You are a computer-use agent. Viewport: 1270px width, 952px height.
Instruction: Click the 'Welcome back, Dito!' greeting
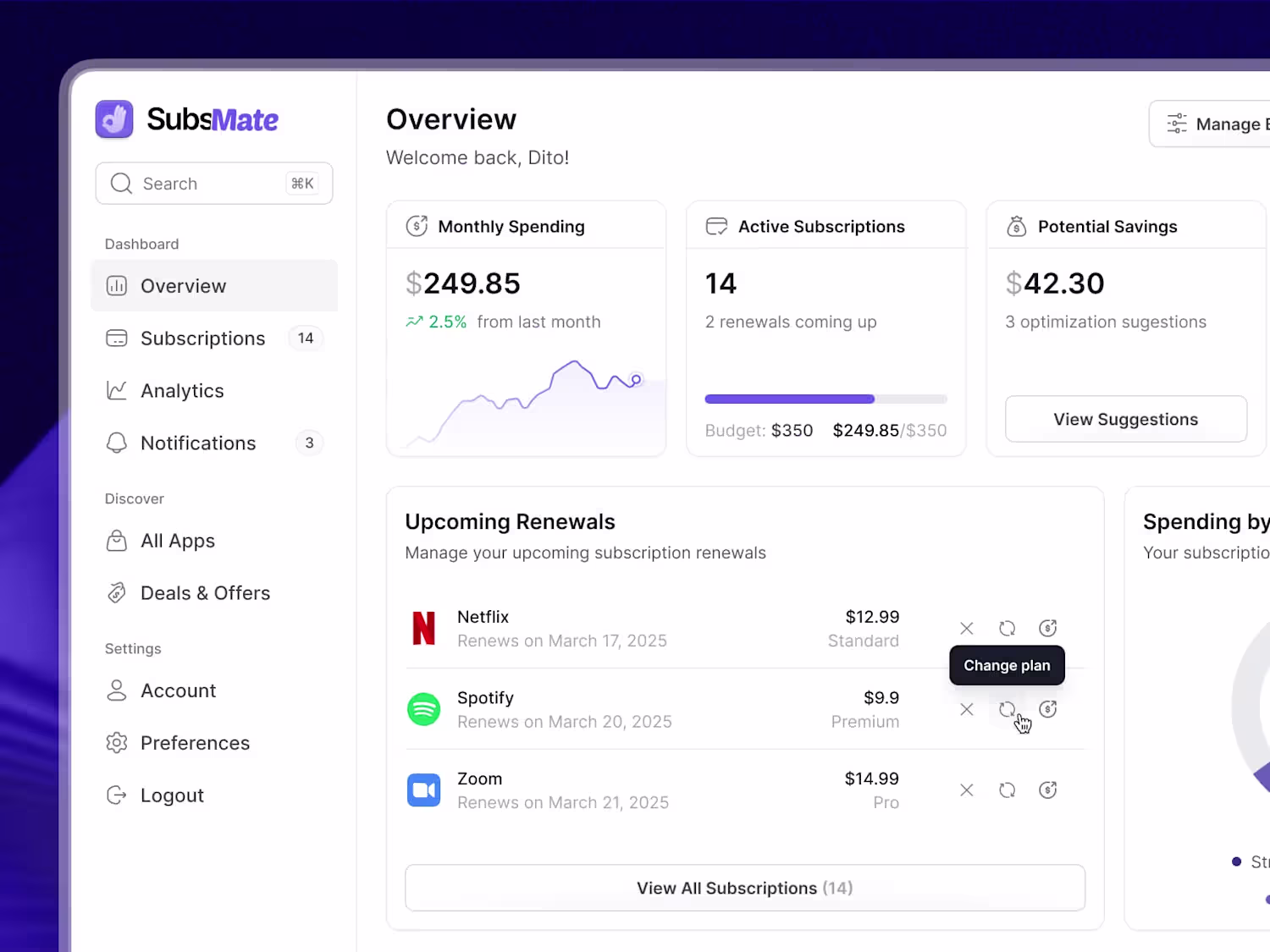click(478, 157)
